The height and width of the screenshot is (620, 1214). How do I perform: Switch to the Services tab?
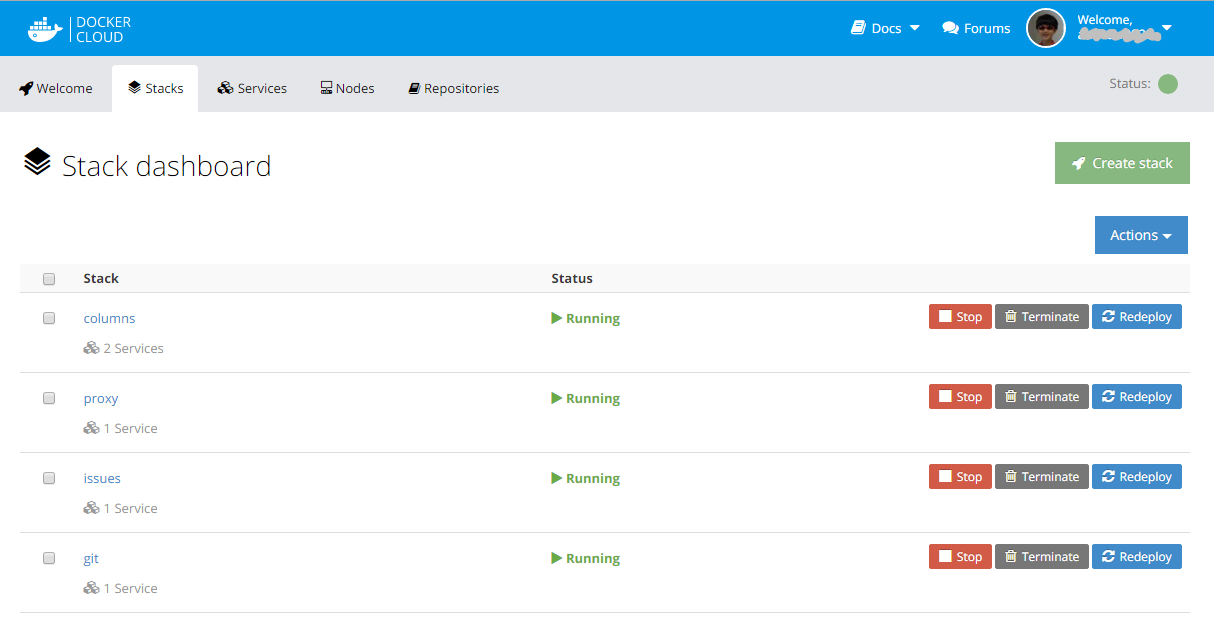[x=252, y=88]
